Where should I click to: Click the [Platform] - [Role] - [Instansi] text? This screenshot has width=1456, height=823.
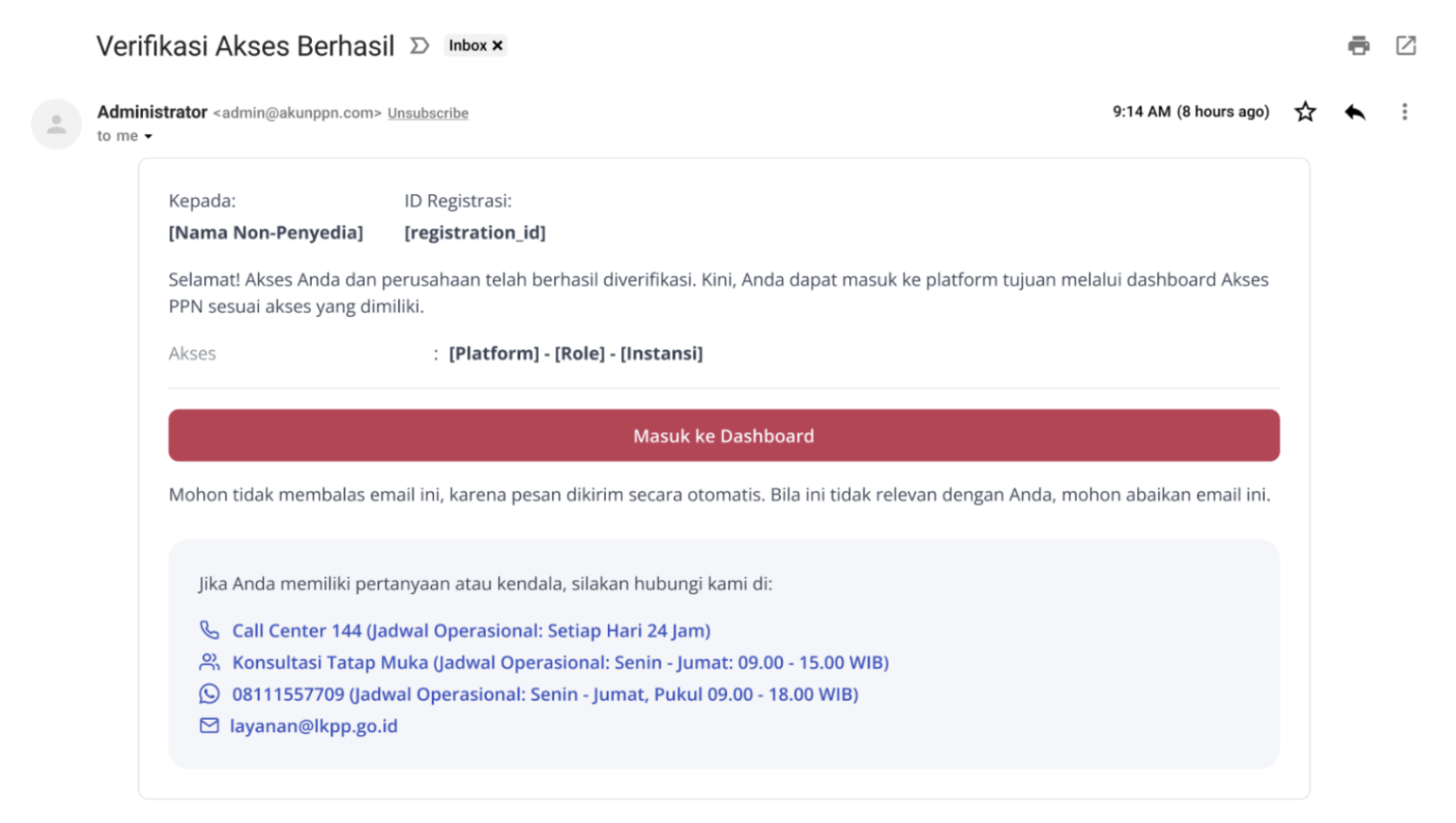pyautogui.click(x=576, y=353)
